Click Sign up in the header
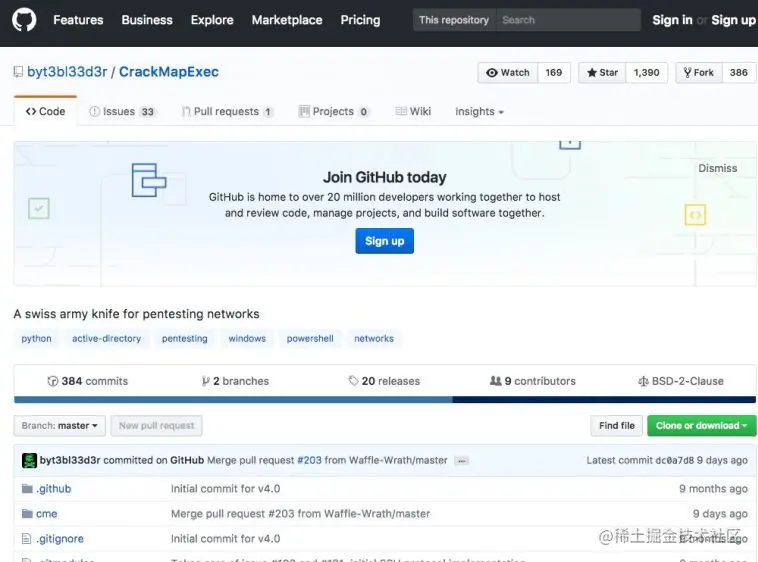The image size is (758, 562). (733, 20)
